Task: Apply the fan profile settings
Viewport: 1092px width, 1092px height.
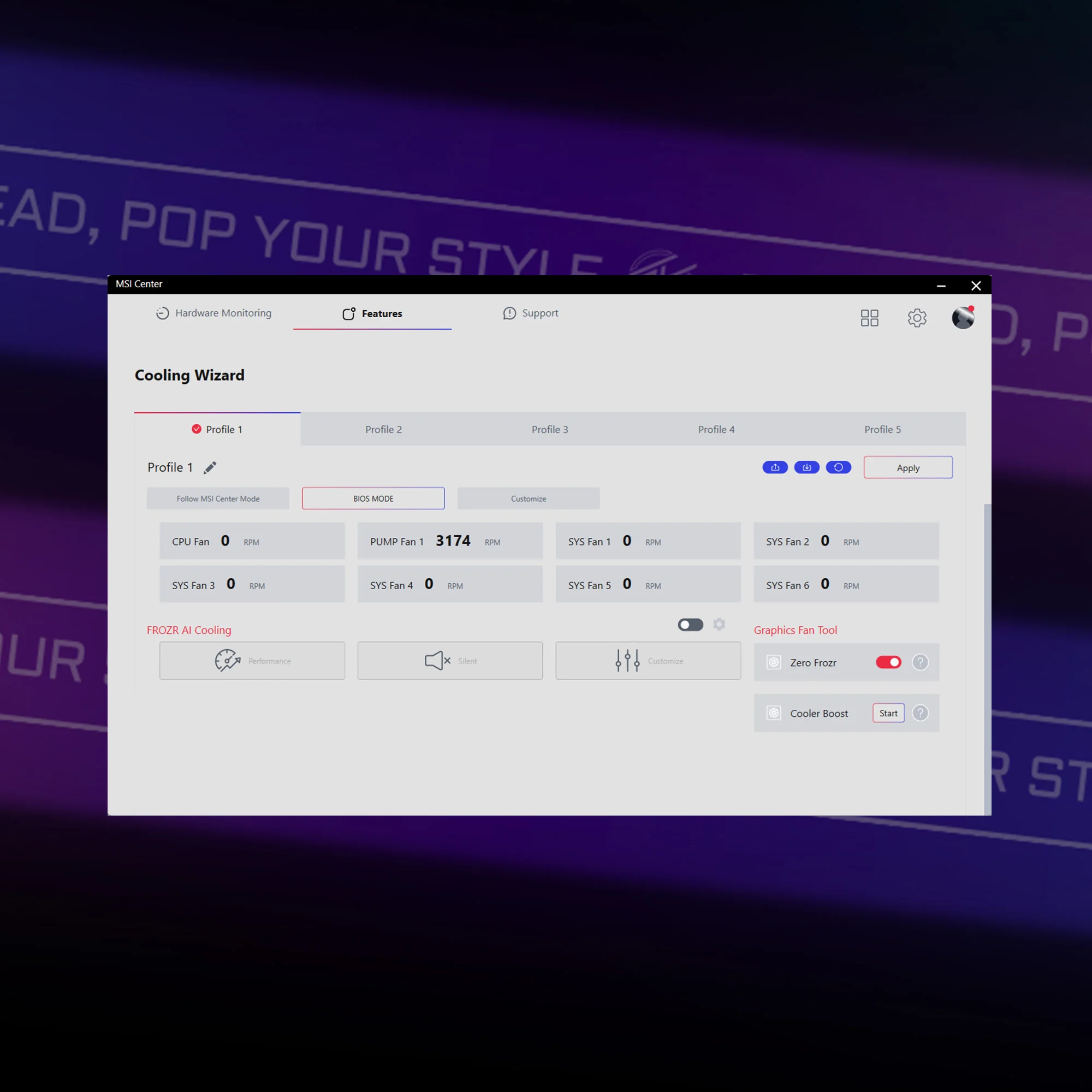Action: click(908, 467)
